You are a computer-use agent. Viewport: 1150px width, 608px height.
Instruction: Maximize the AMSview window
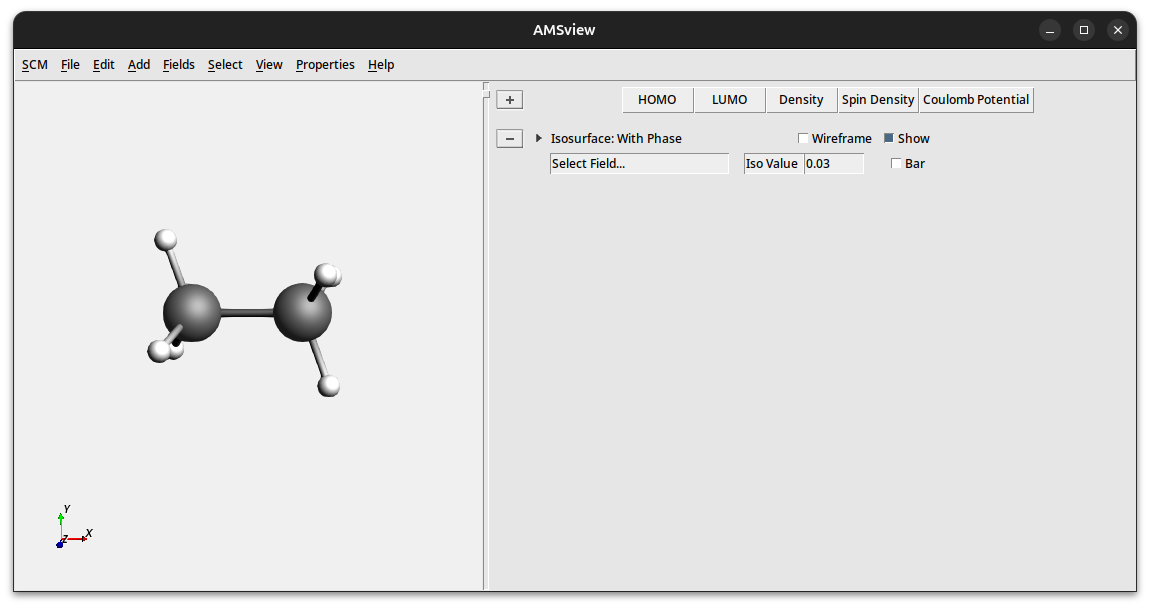[x=1084, y=30]
